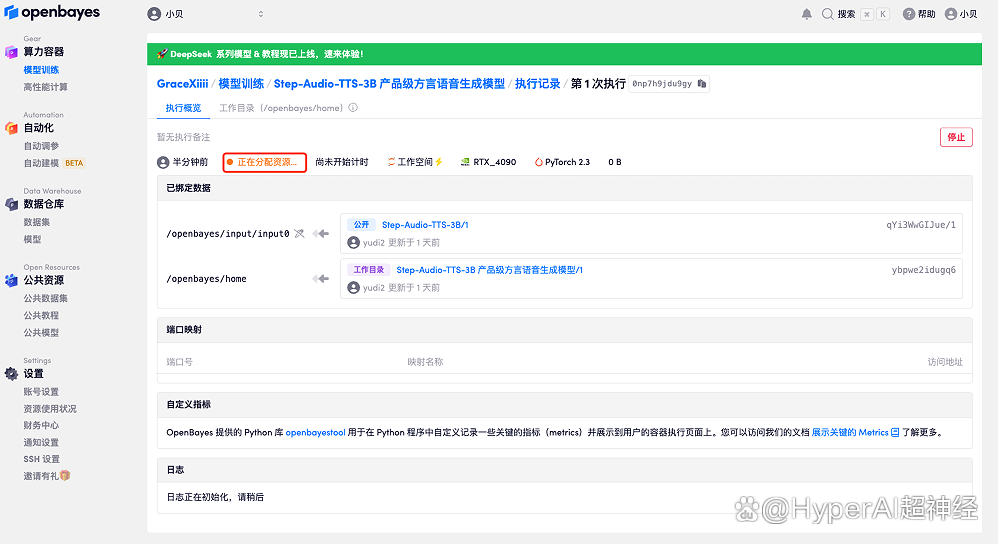
Task: Click the 停止 stop button
Action: pos(956,137)
